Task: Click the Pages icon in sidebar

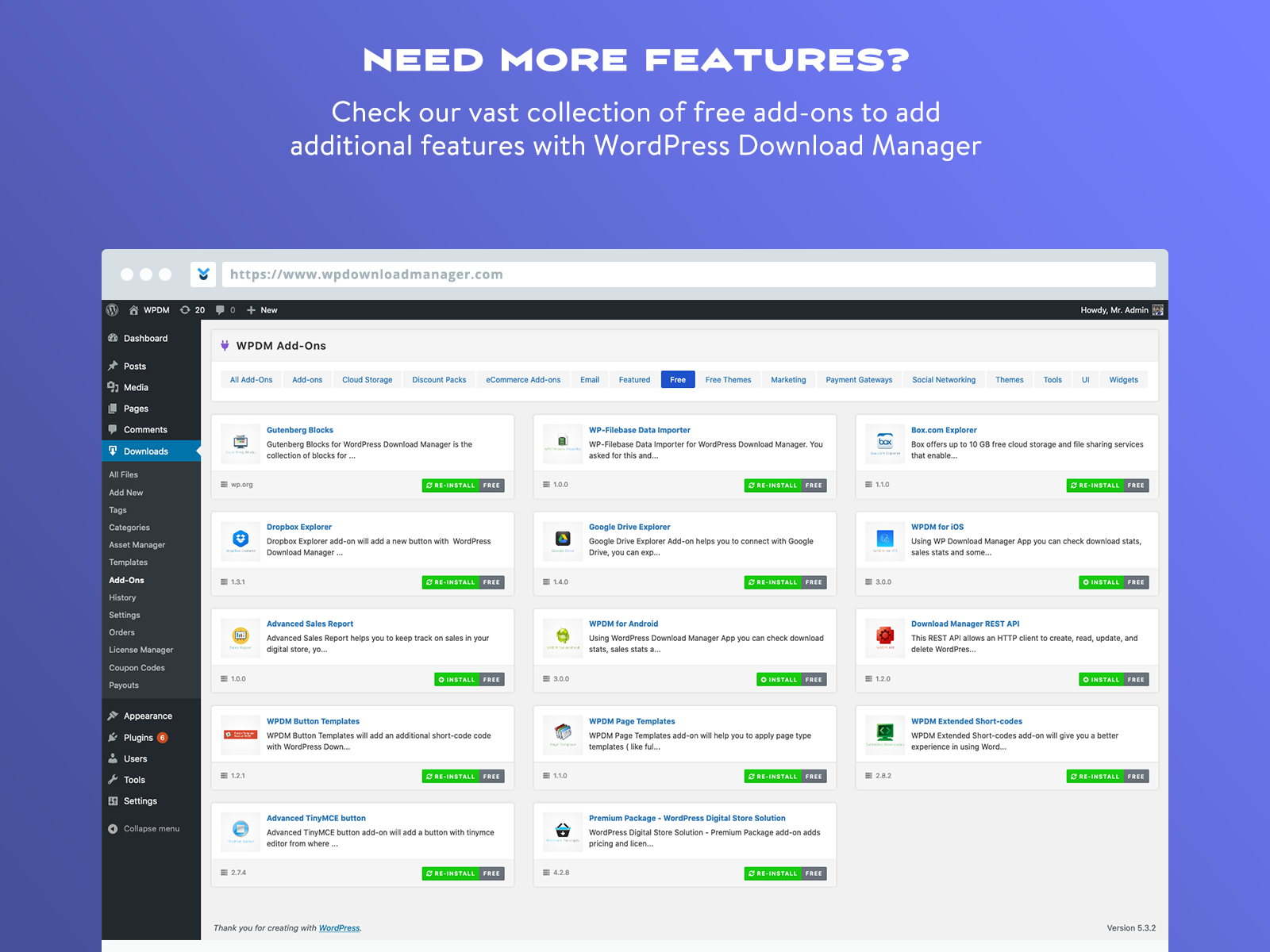Action: point(113,409)
